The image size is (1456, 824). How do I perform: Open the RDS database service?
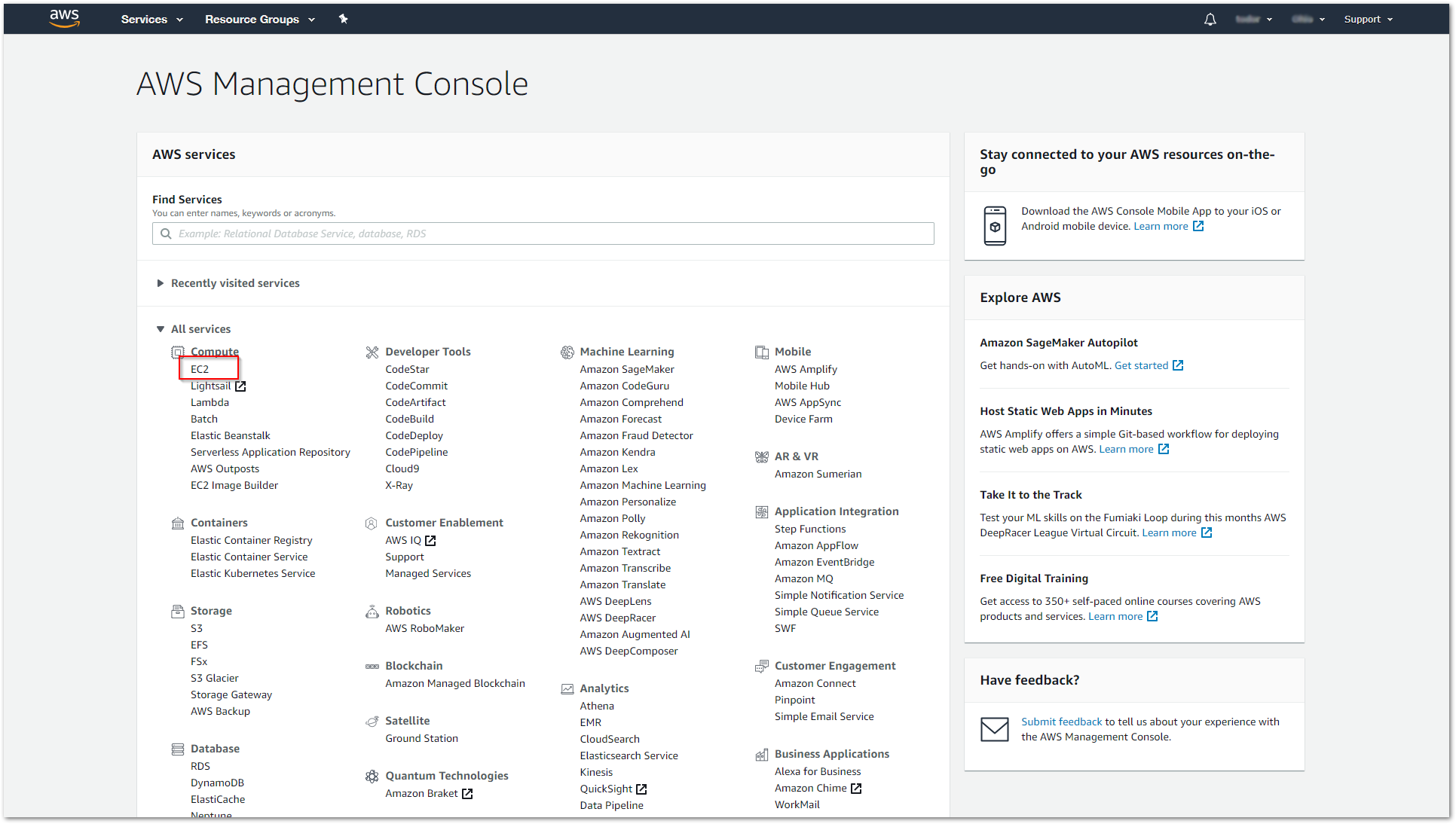click(200, 766)
